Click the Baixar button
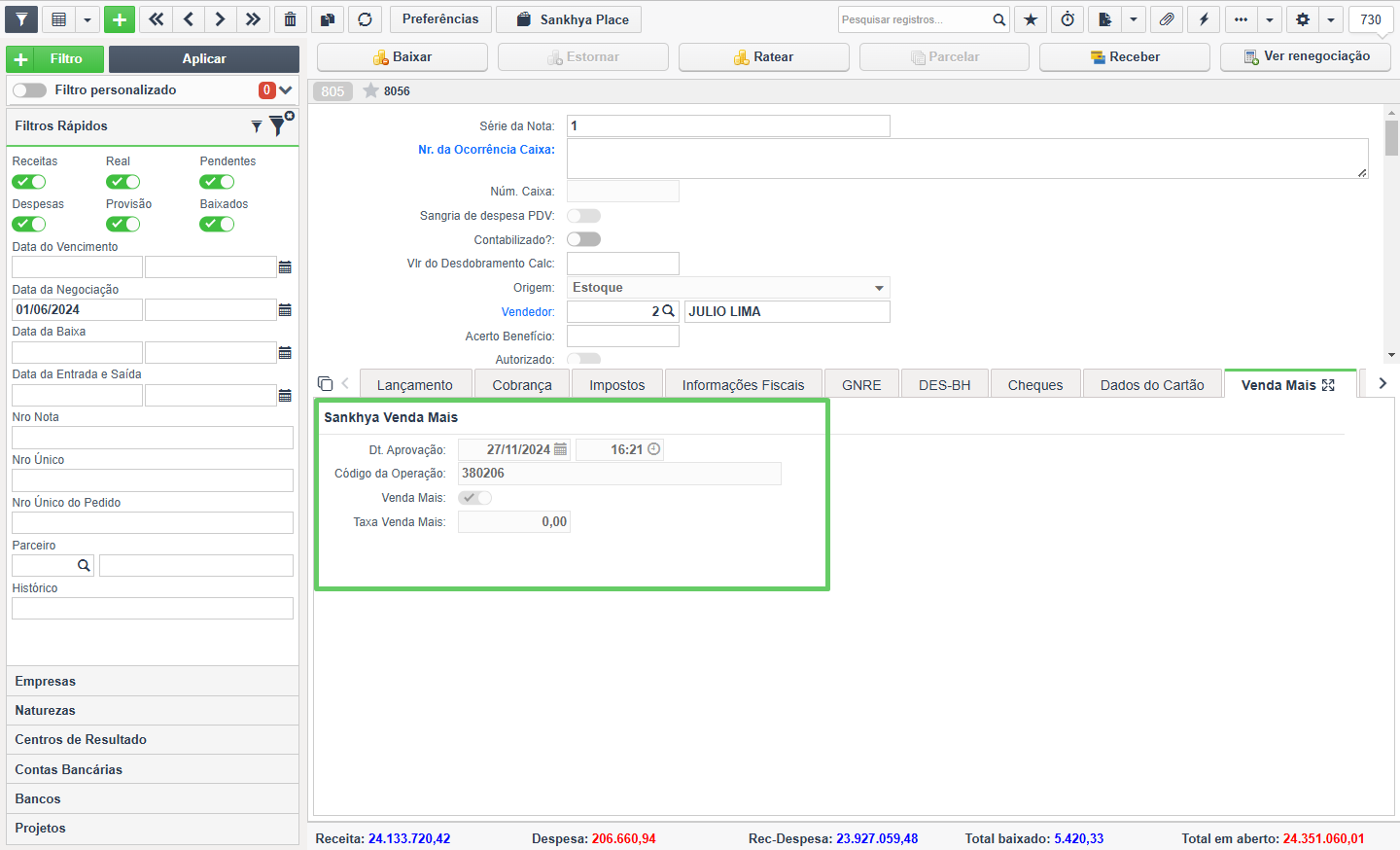 click(402, 57)
